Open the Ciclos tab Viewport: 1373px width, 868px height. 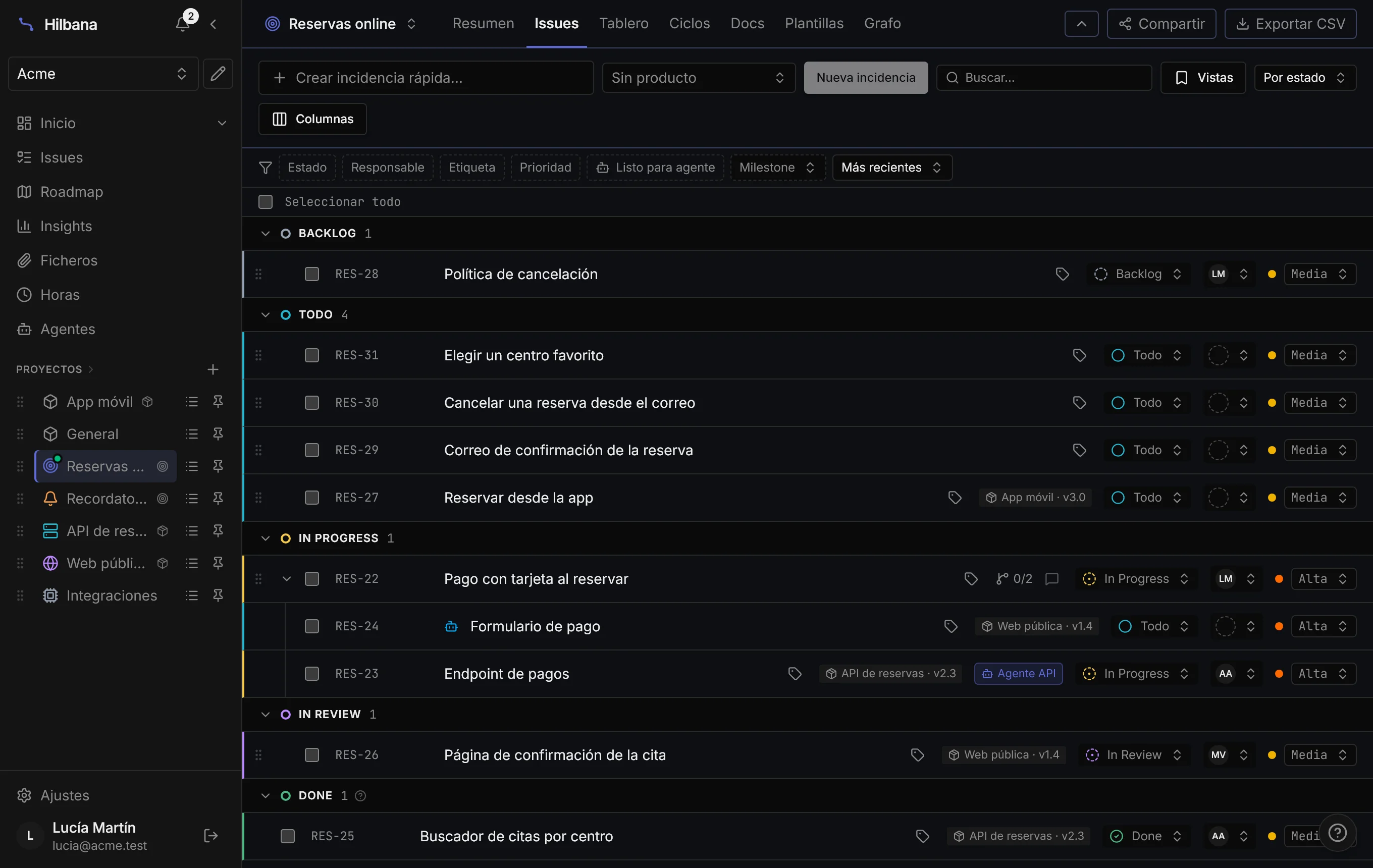tap(690, 23)
